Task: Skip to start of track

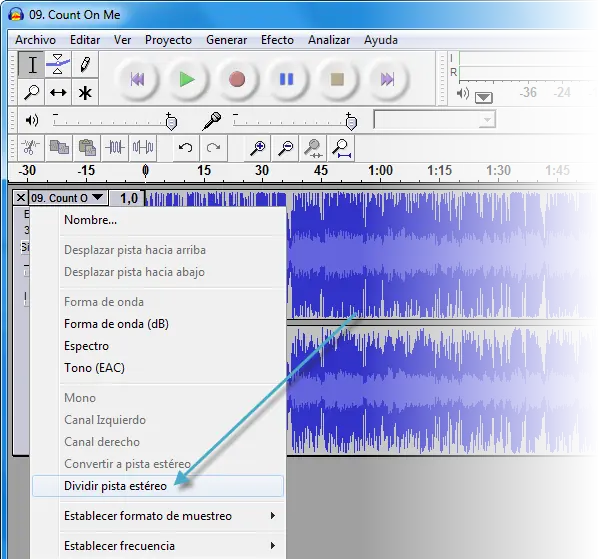Action: point(137,79)
